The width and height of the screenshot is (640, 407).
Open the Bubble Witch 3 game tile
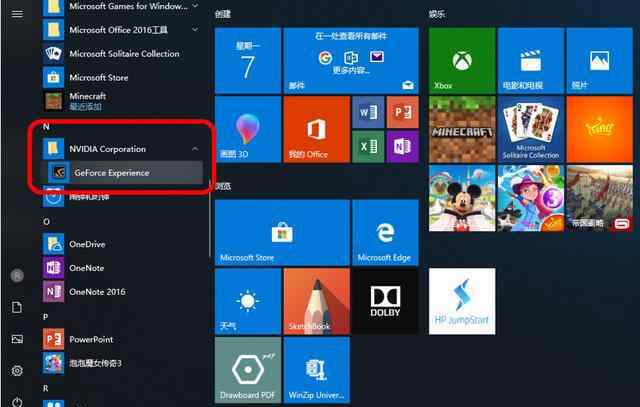point(531,198)
